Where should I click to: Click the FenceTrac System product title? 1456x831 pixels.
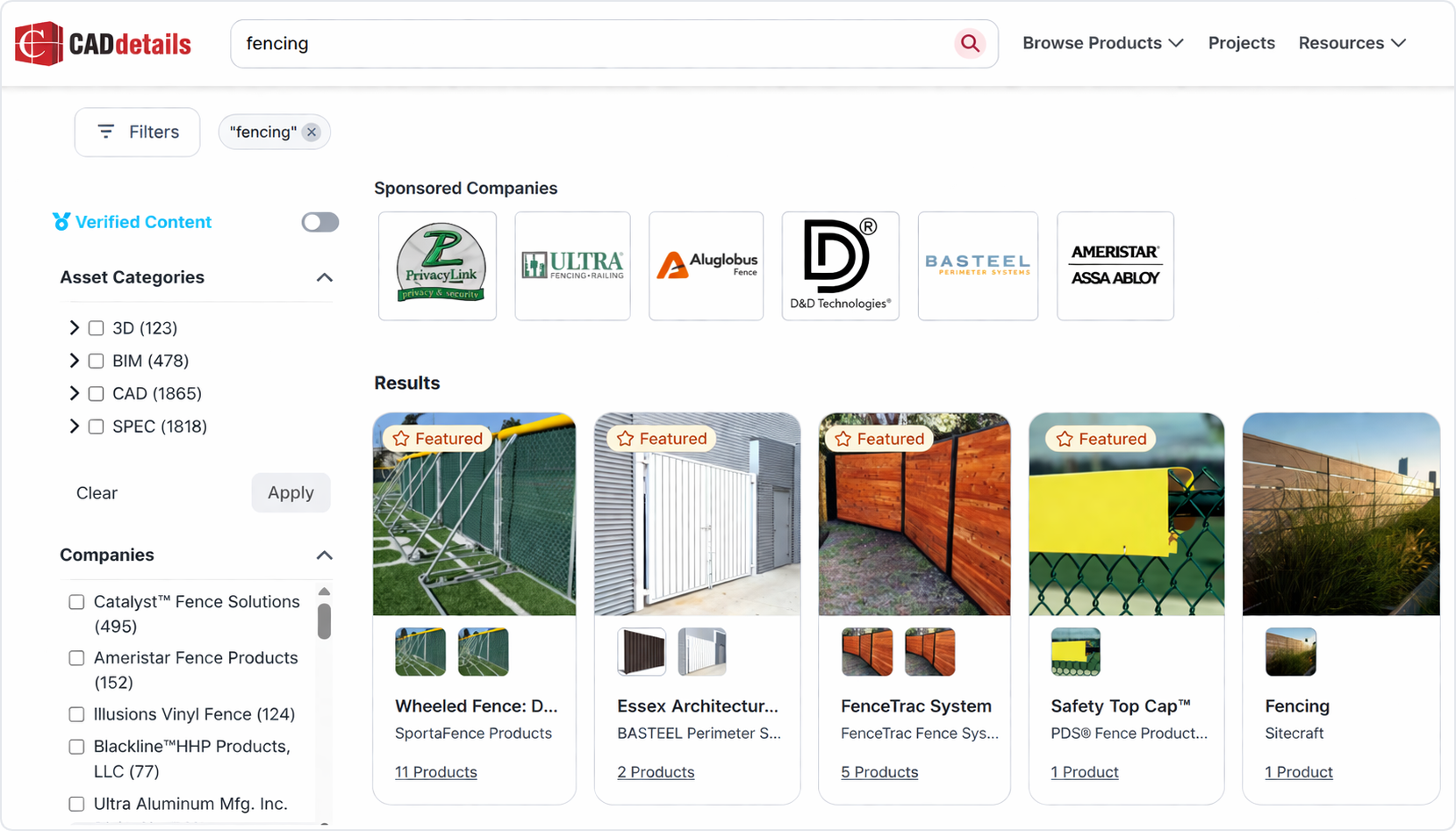(916, 706)
